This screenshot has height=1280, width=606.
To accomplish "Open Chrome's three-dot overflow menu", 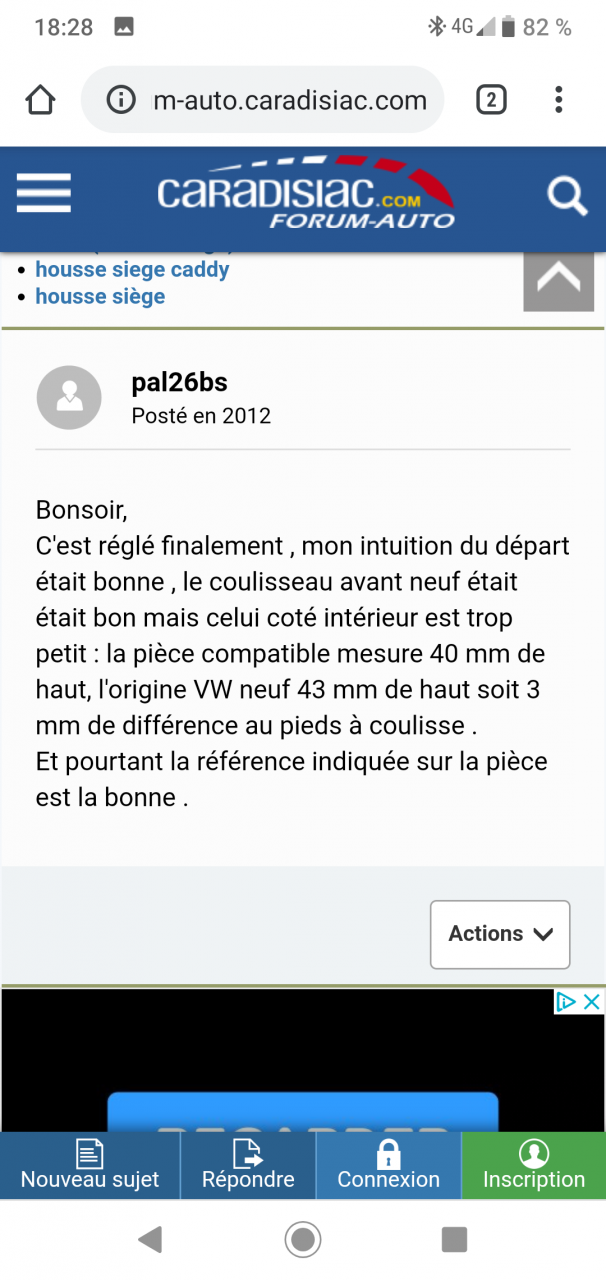I will [558, 100].
